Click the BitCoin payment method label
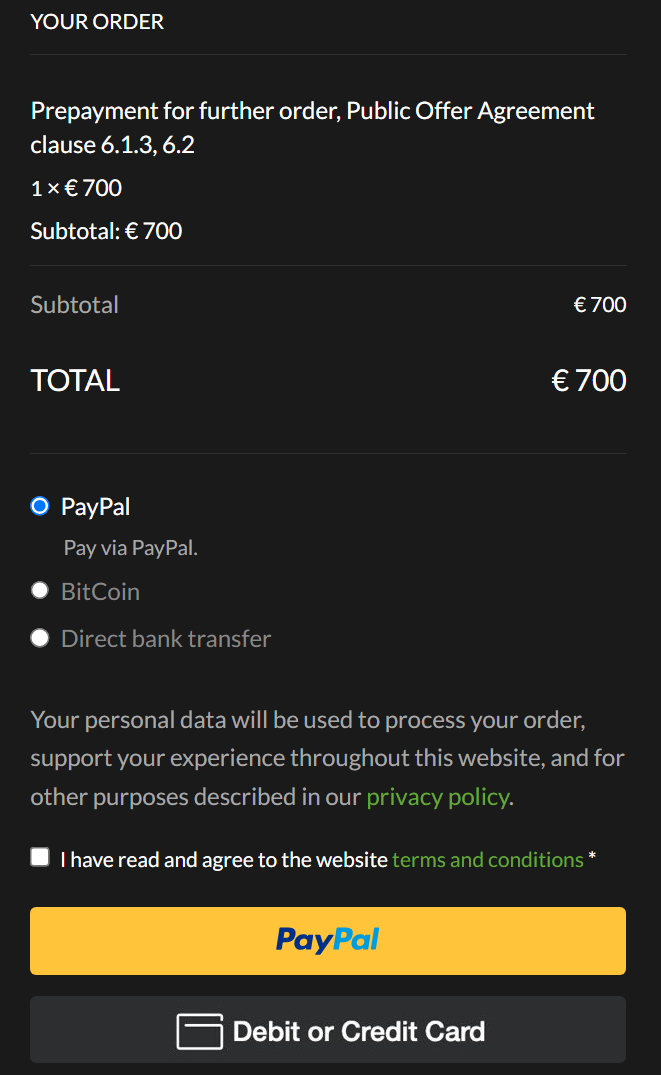The height and width of the screenshot is (1075, 661). click(x=100, y=592)
